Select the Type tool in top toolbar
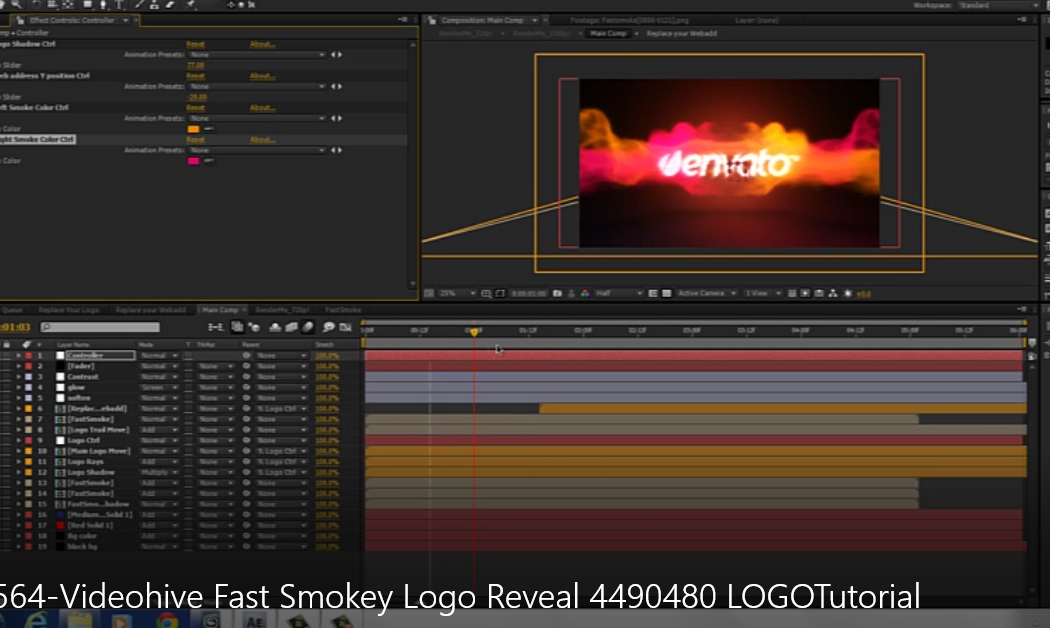 [119, 5]
